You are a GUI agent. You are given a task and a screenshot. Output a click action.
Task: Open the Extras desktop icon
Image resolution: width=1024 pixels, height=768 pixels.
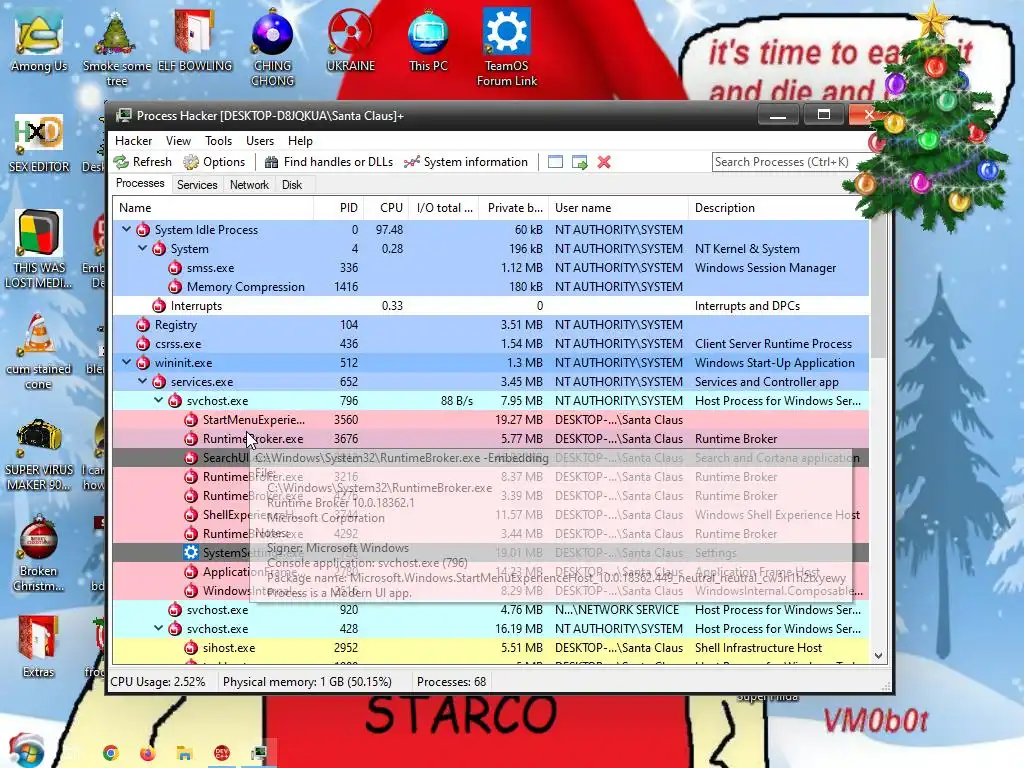(39, 647)
